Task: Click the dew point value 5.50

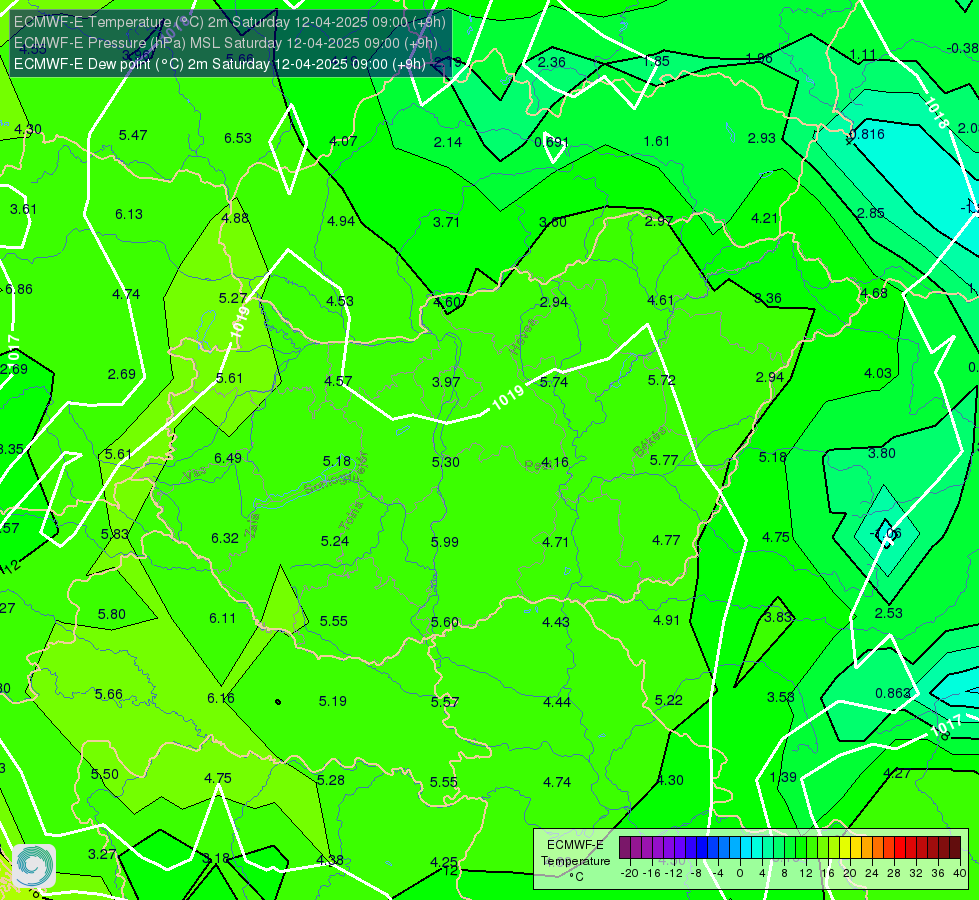Action: [105, 774]
